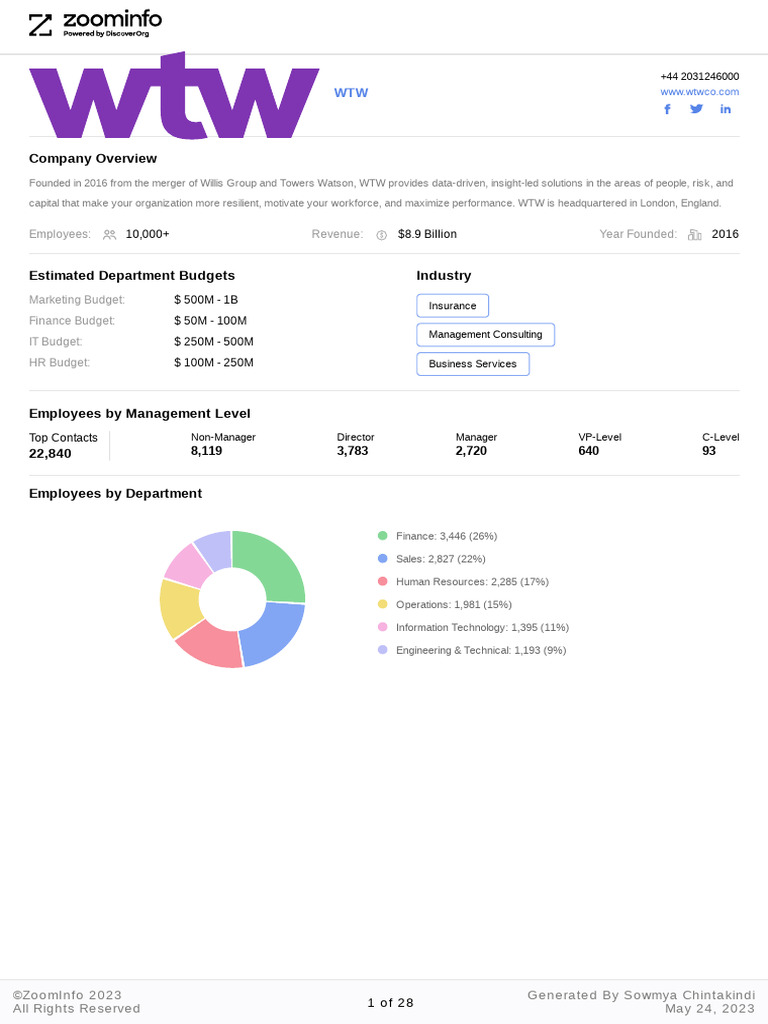Click the Sales: 2,827 (22%) legend label
768x1024 pixels.
[x=441, y=559]
